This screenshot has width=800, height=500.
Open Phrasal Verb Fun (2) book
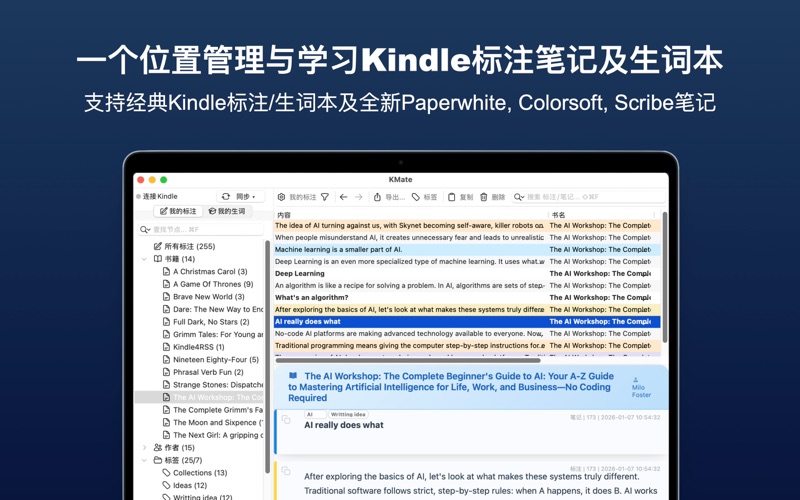(203, 372)
